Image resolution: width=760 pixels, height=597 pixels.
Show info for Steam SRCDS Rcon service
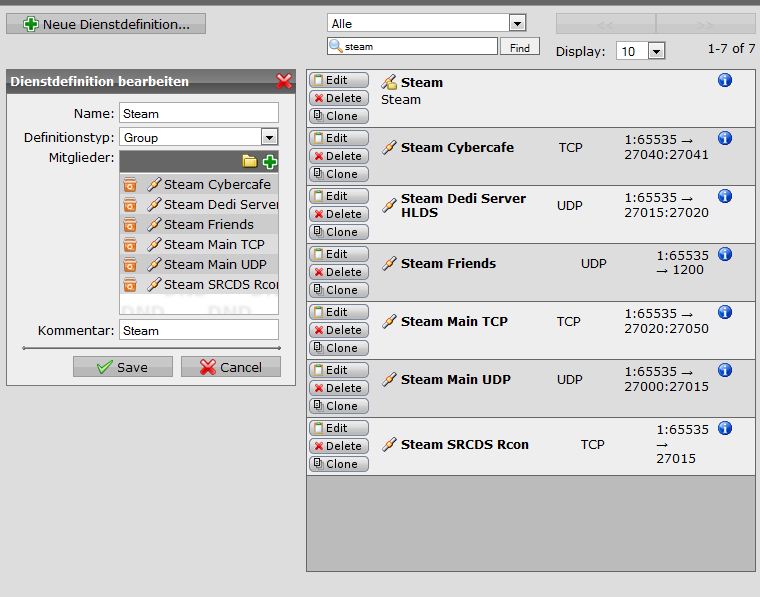(x=725, y=429)
